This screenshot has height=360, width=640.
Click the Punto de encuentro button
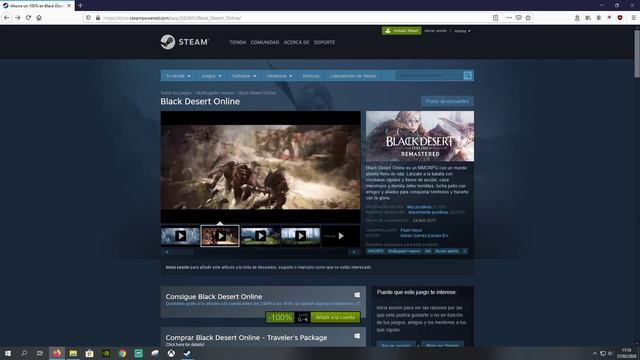(x=447, y=101)
